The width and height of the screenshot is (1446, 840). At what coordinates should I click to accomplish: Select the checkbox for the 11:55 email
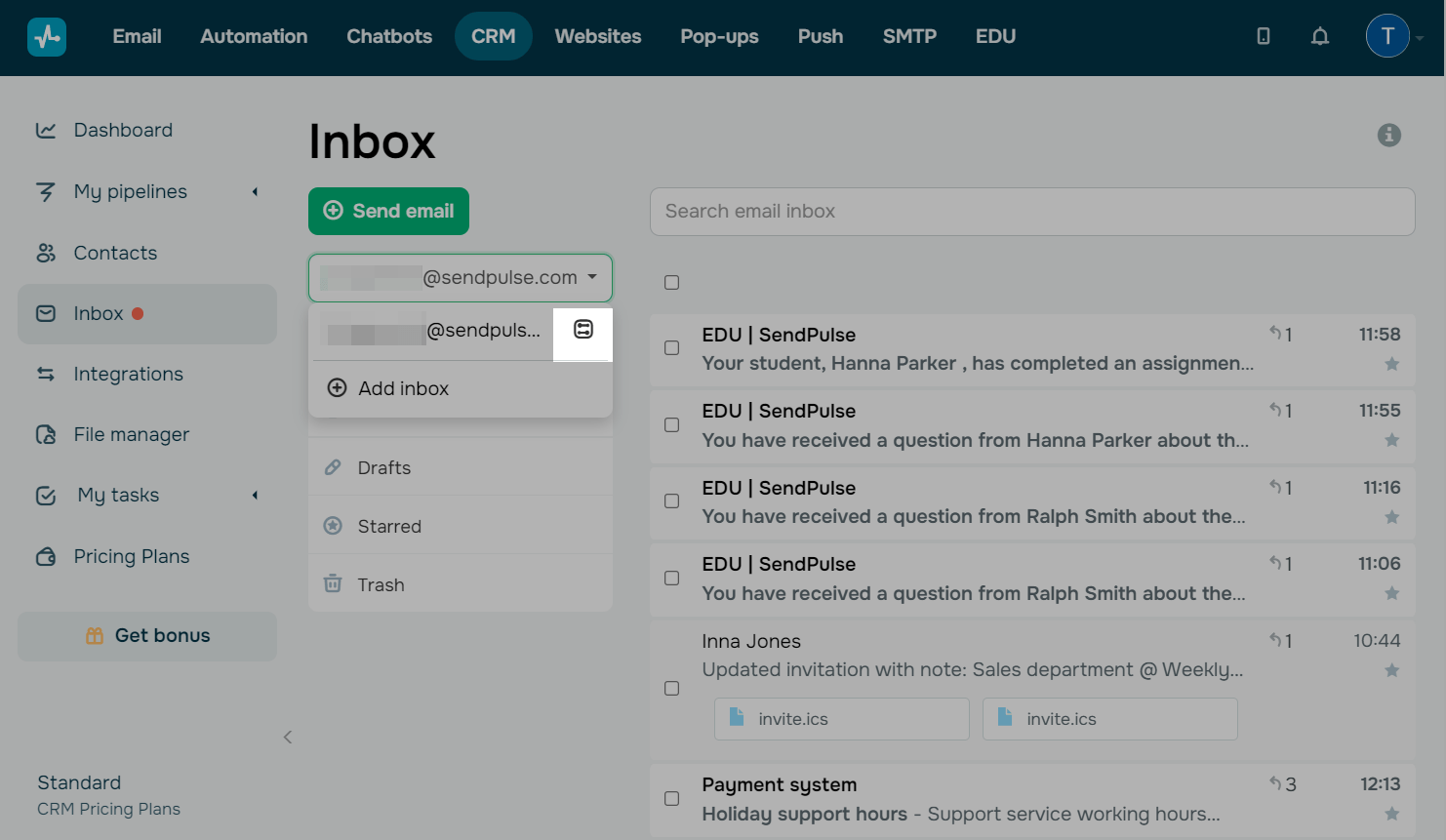coord(672,425)
